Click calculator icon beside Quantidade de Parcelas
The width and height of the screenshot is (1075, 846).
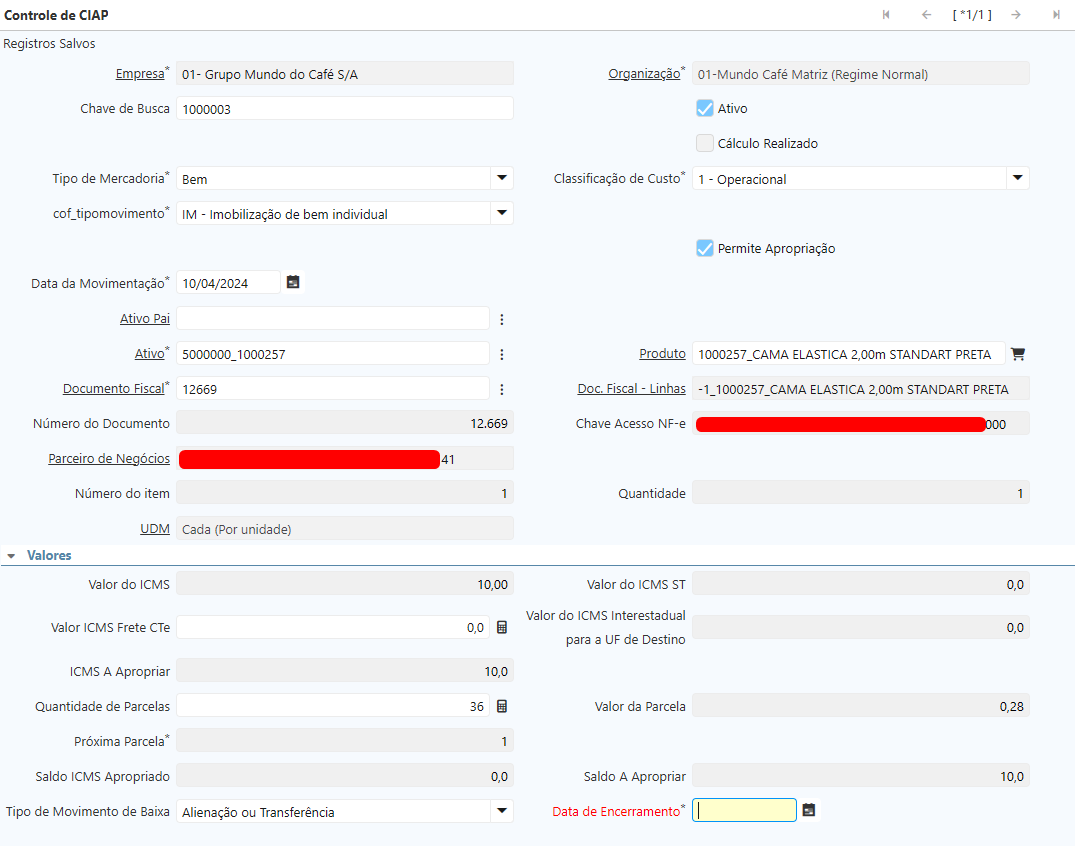pyautogui.click(x=502, y=706)
